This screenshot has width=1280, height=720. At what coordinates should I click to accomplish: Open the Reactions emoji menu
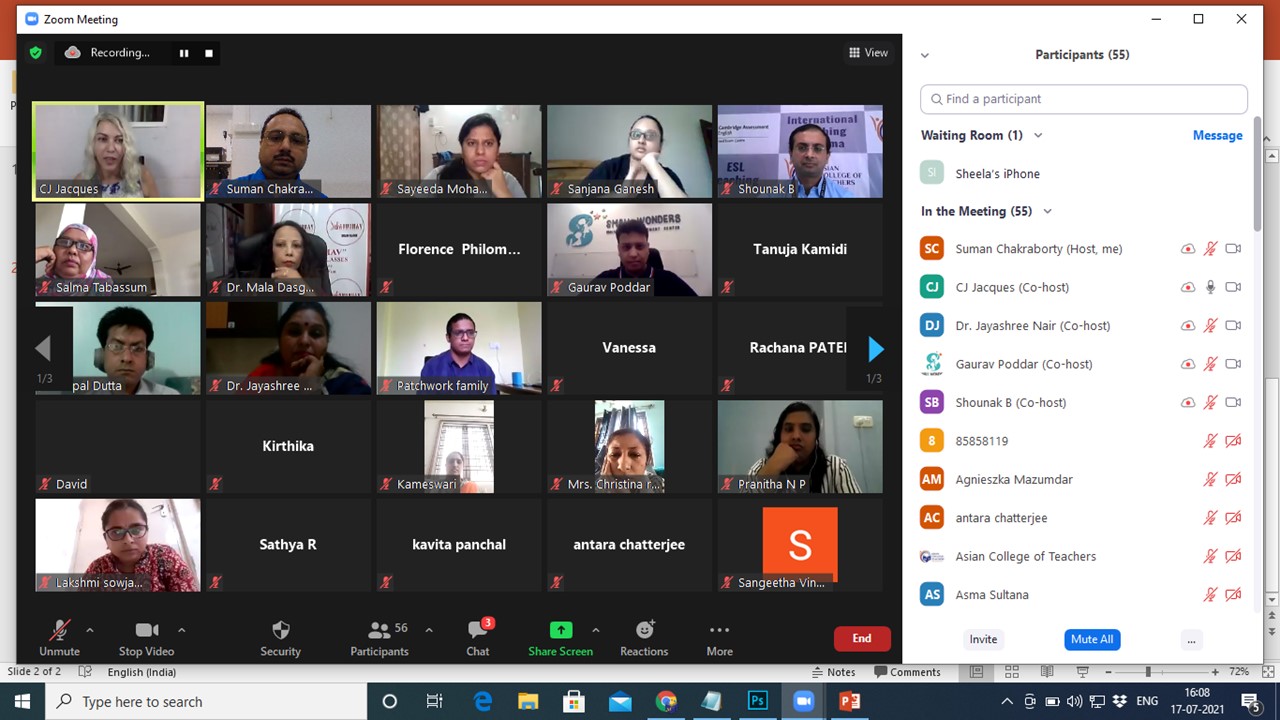pyautogui.click(x=644, y=638)
